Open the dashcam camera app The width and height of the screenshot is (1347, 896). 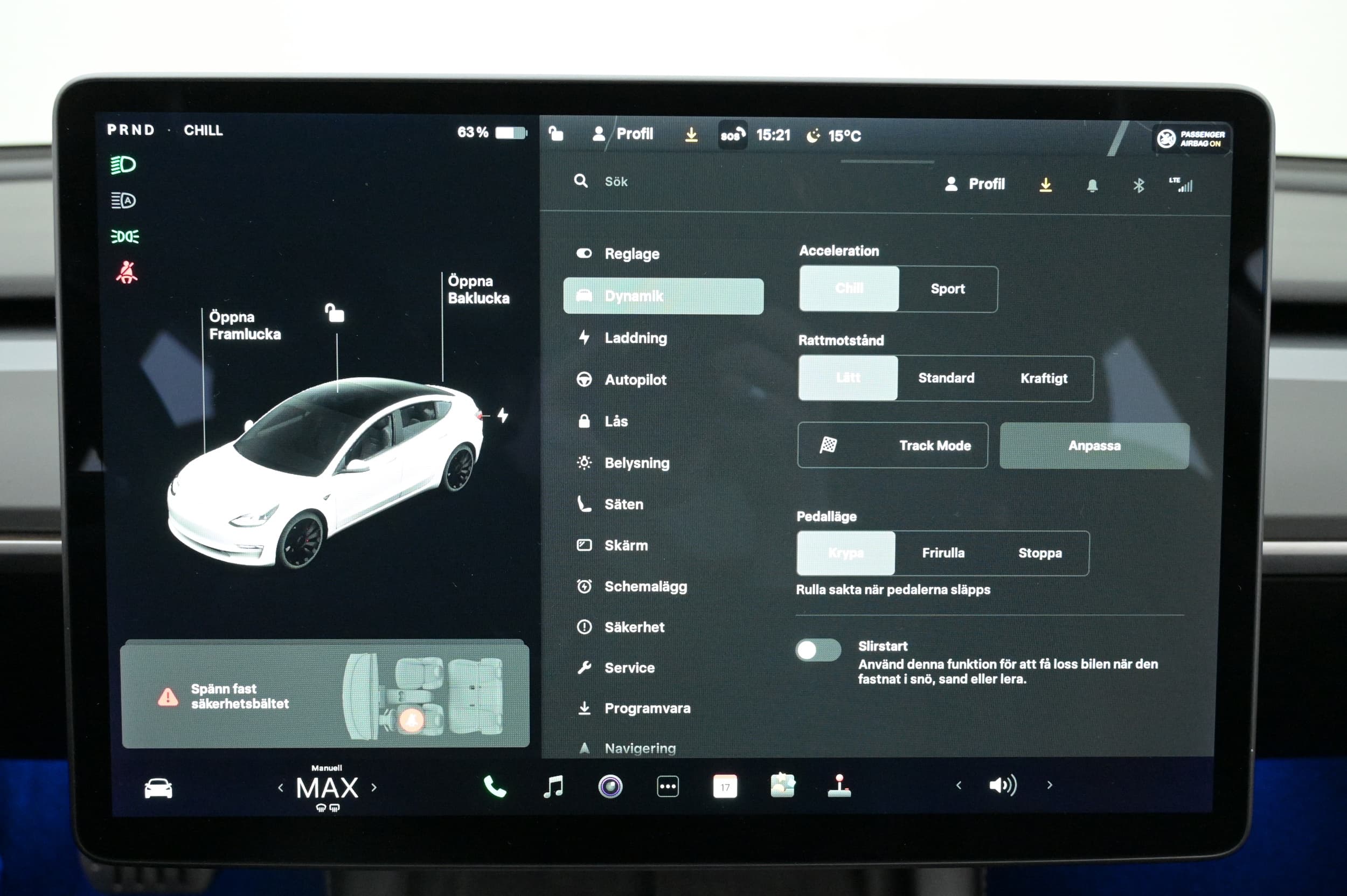[610, 787]
